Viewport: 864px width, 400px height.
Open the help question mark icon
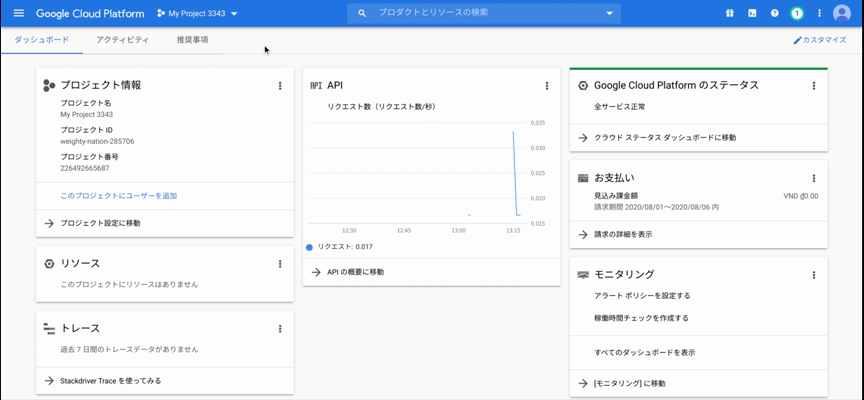pos(775,13)
